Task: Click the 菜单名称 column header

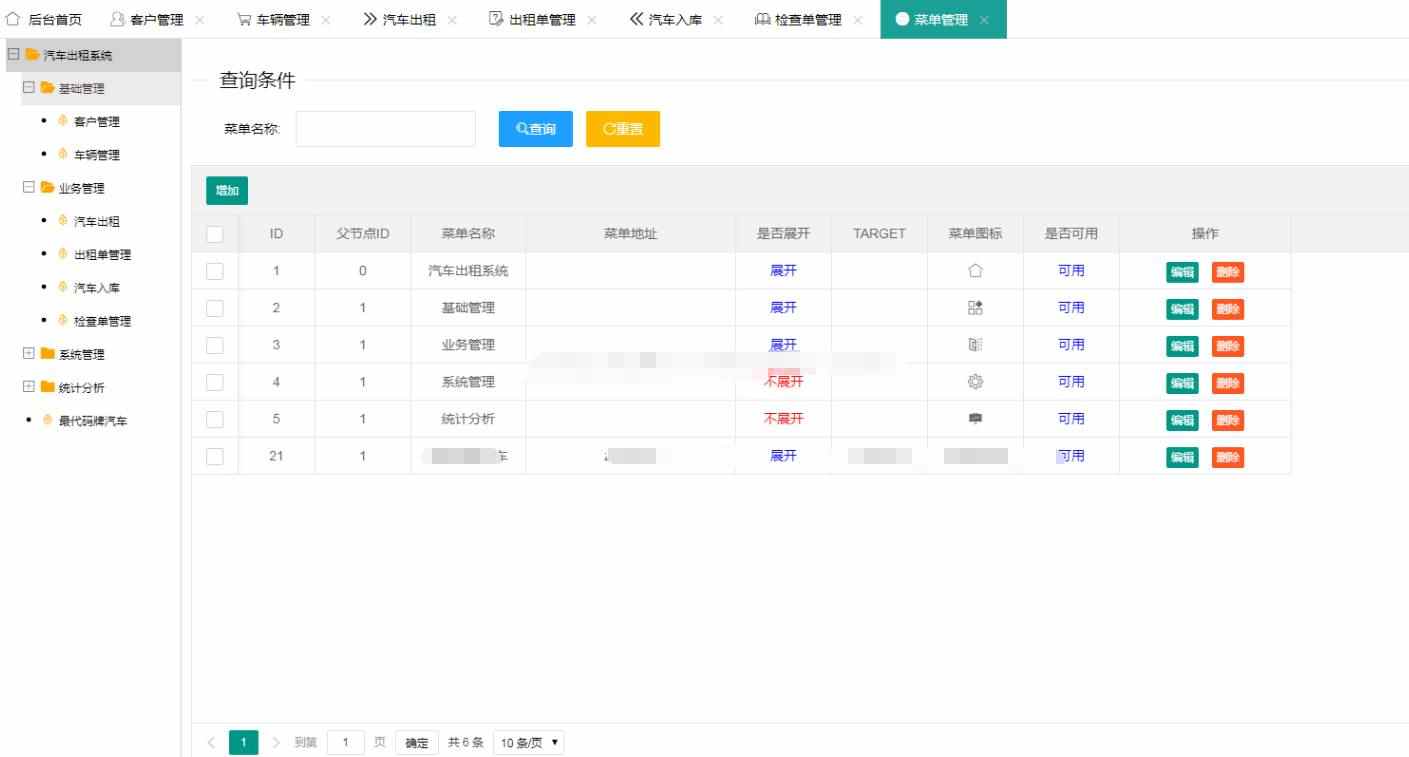Action: click(468, 234)
